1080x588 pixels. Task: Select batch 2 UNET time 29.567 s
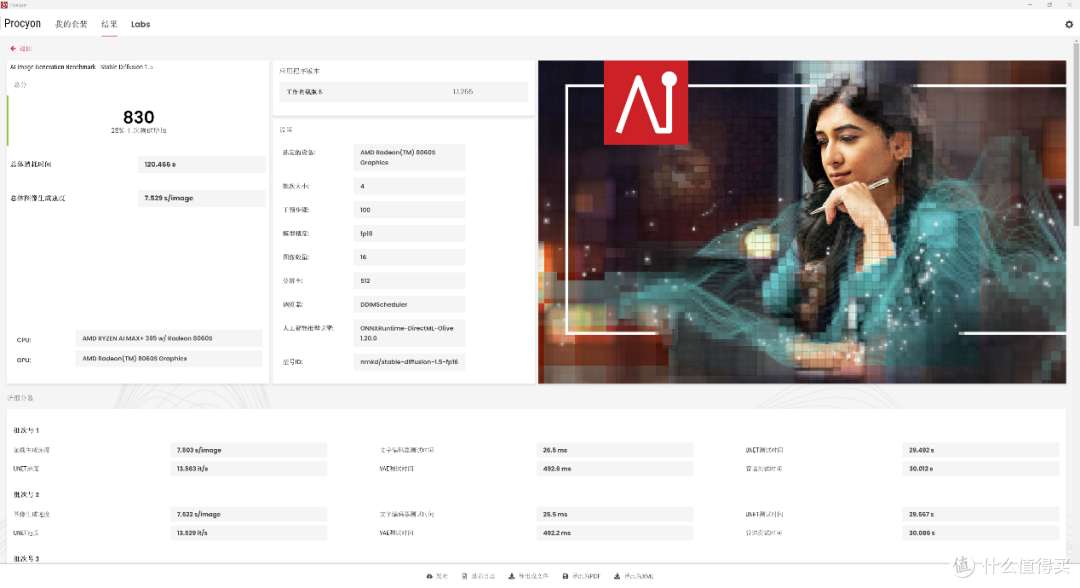click(x=980, y=514)
